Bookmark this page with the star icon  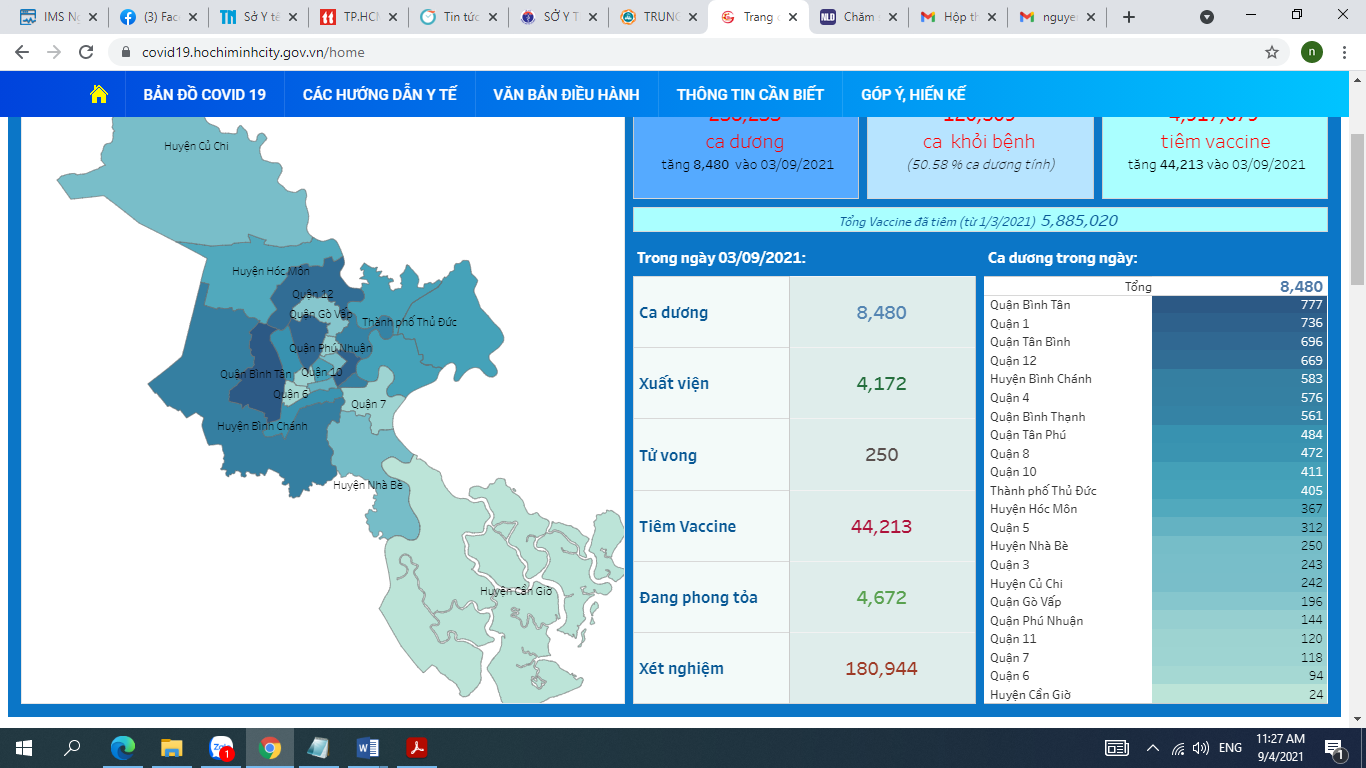(x=1272, y=52)
